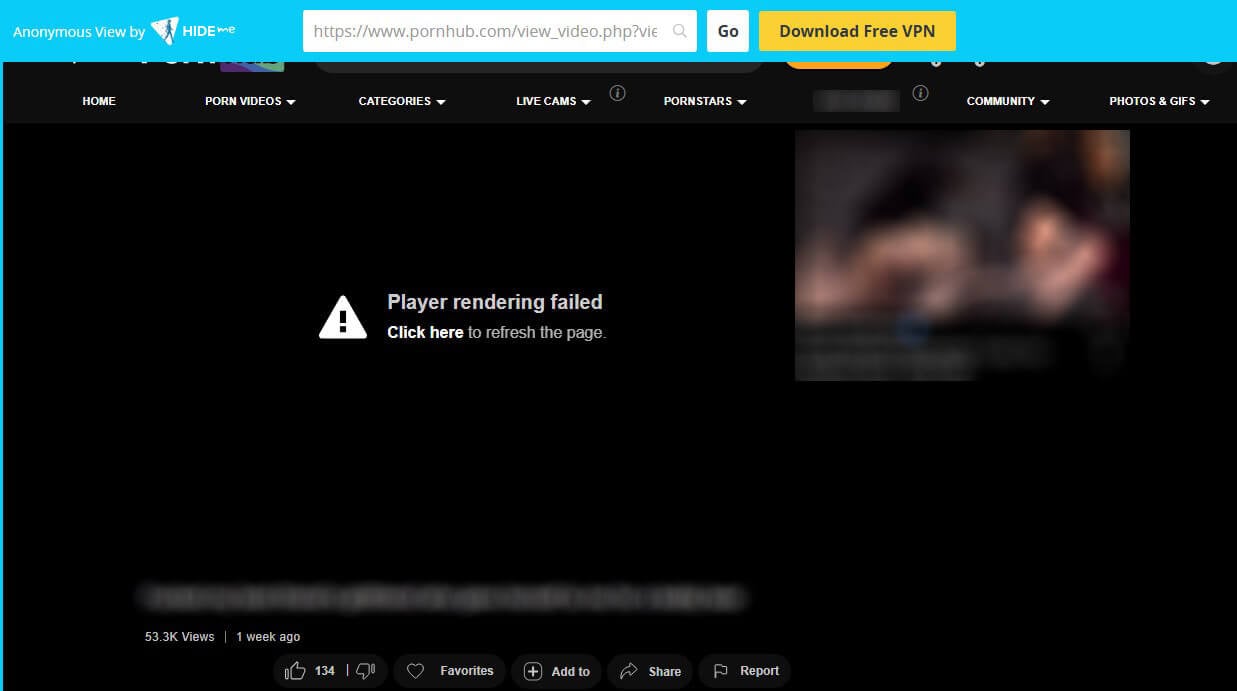Expand the Porn Videos dropdown menu

coord(250,101)
